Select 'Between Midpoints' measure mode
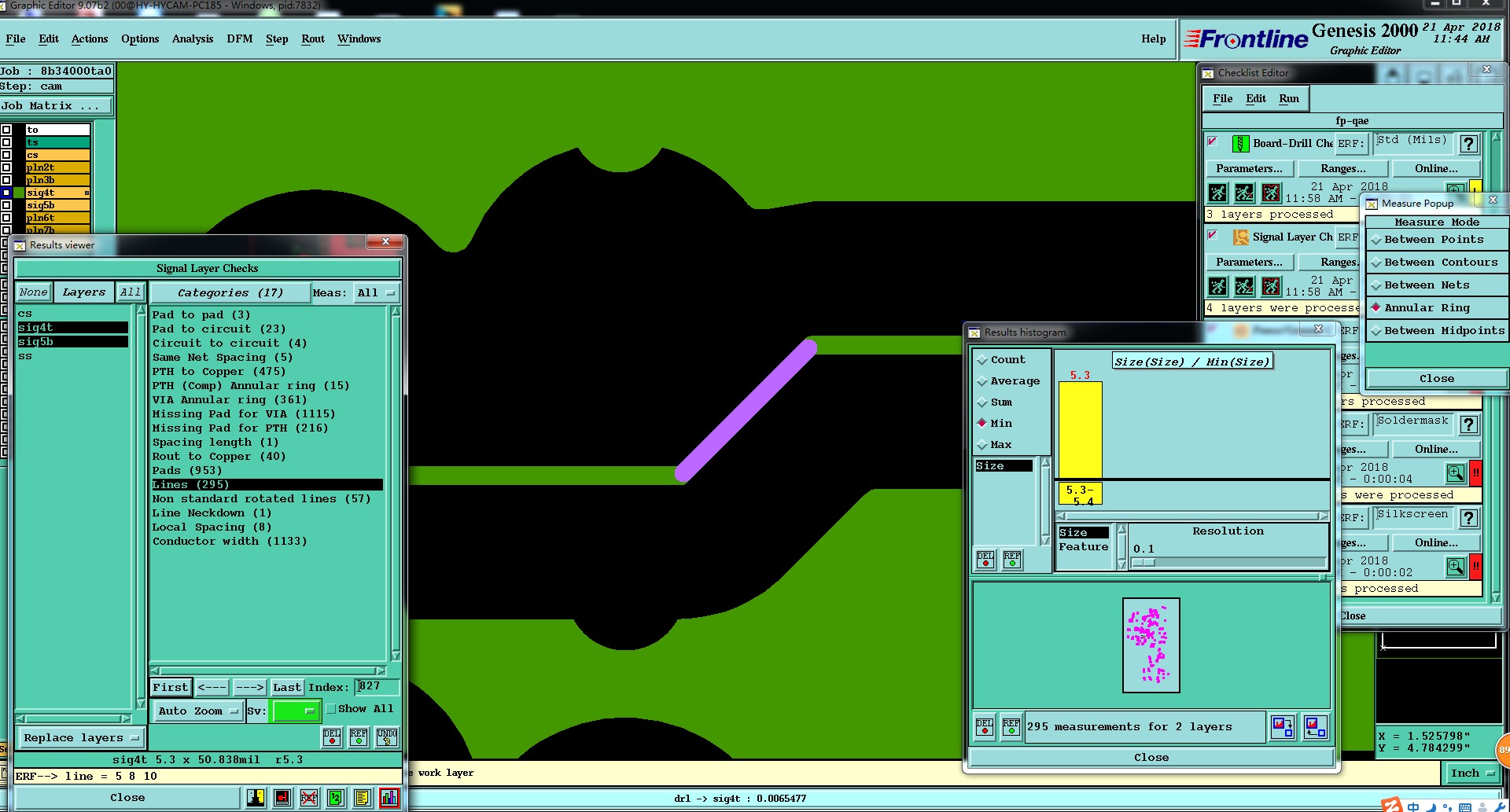 pos(1437,331)
